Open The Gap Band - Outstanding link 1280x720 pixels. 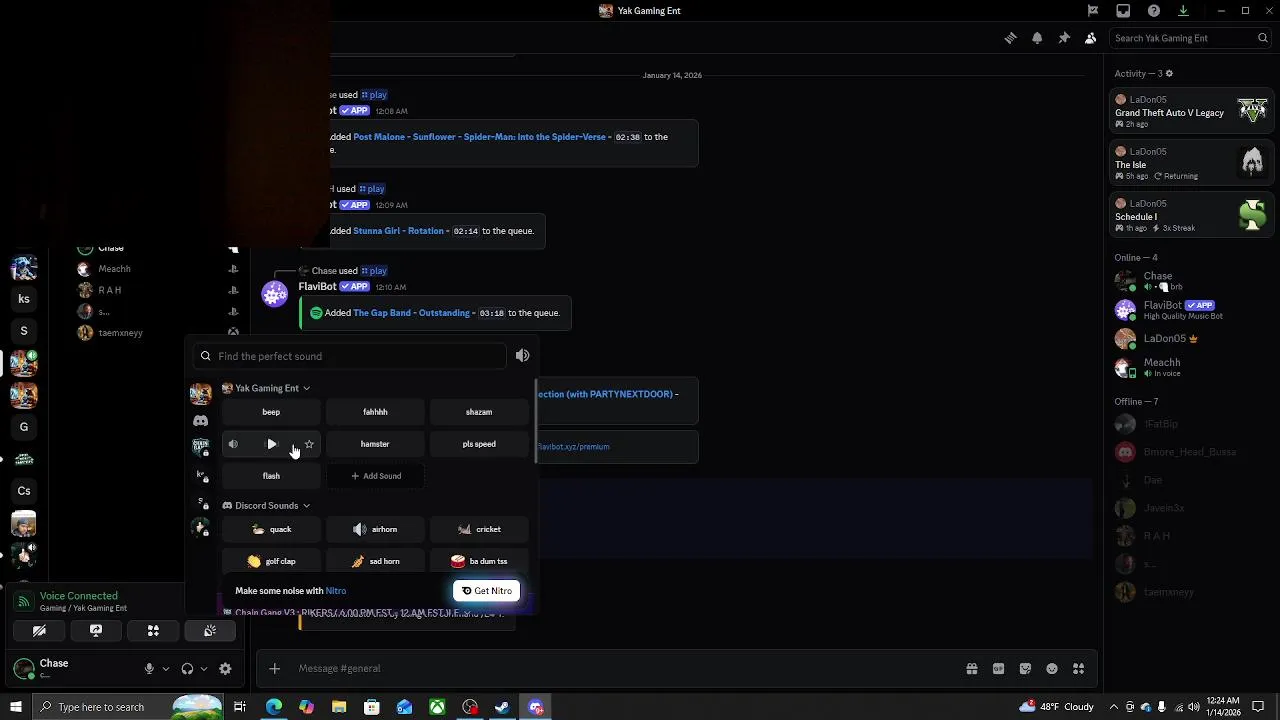coord(411,313)
